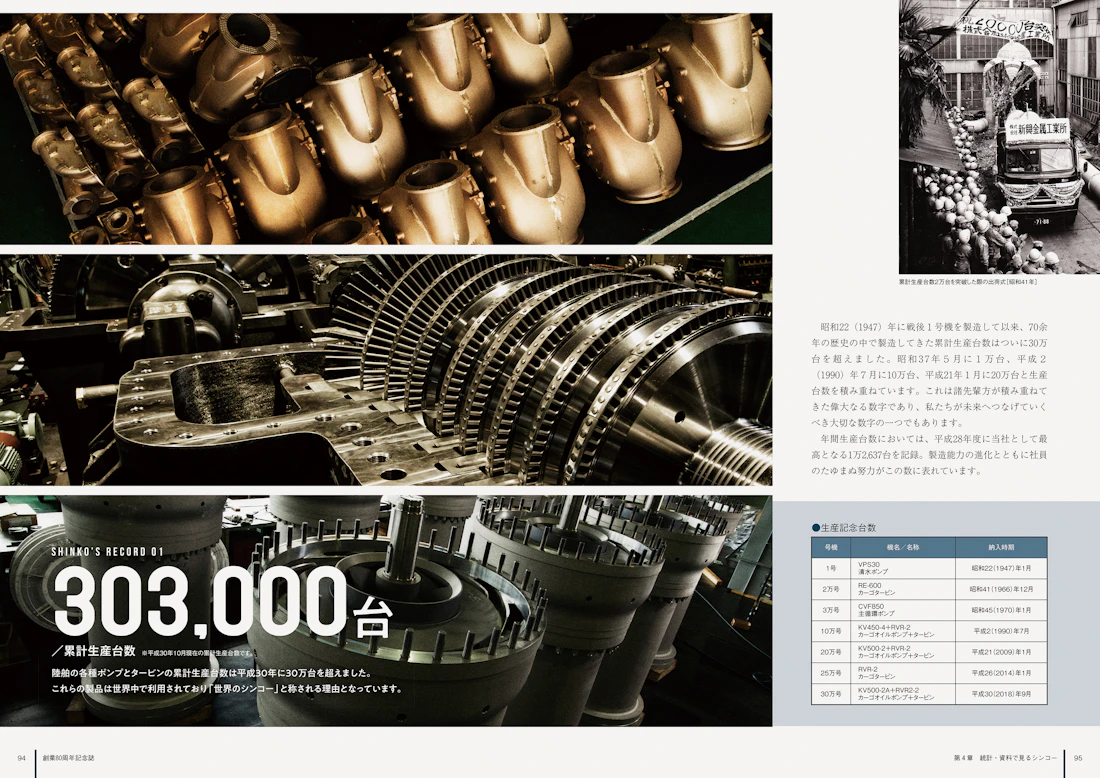Click the body line ending 'べき大切な数字の一つでもあります。'
The image size is (1100, 778).
[x=887, y=423]
